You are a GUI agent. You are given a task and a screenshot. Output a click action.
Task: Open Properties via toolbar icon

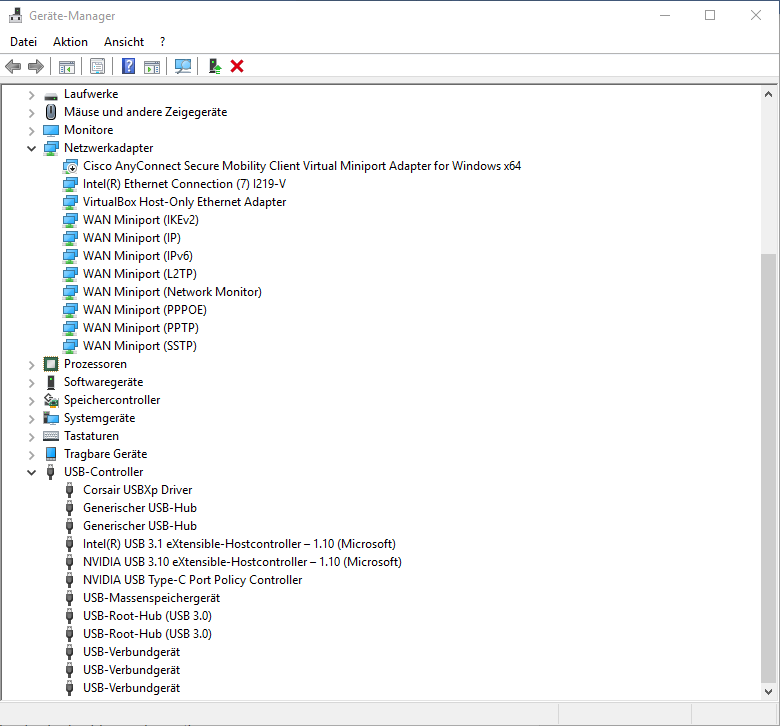(x=98, y=66)
